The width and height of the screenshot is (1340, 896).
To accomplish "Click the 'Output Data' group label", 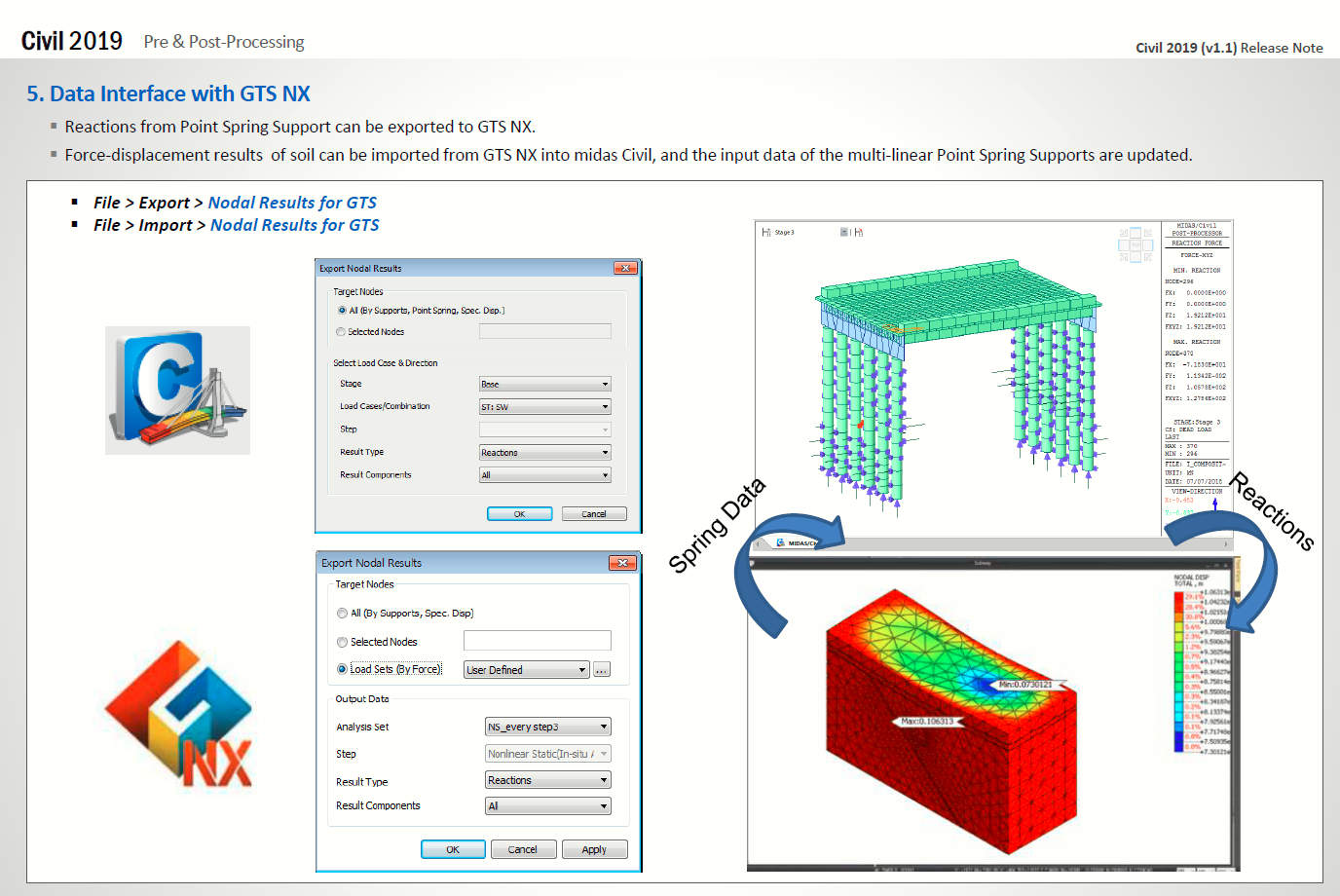I will [x=362, y=699].
